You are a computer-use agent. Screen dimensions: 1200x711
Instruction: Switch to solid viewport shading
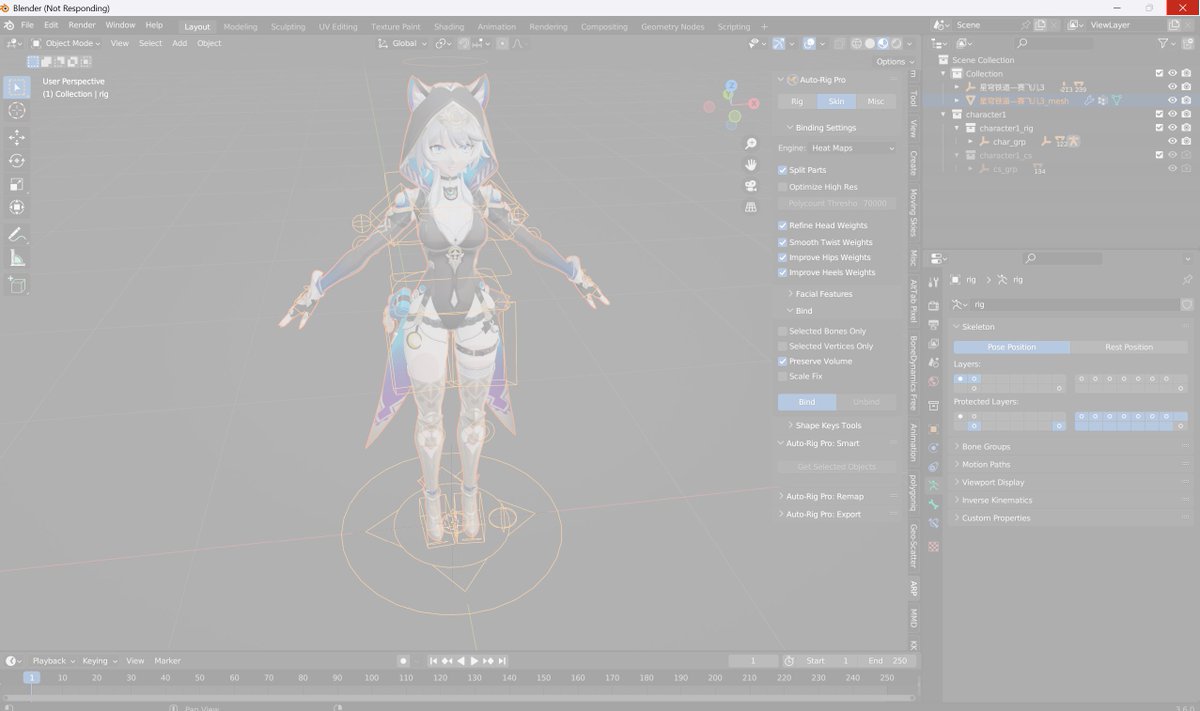(870, 43)
